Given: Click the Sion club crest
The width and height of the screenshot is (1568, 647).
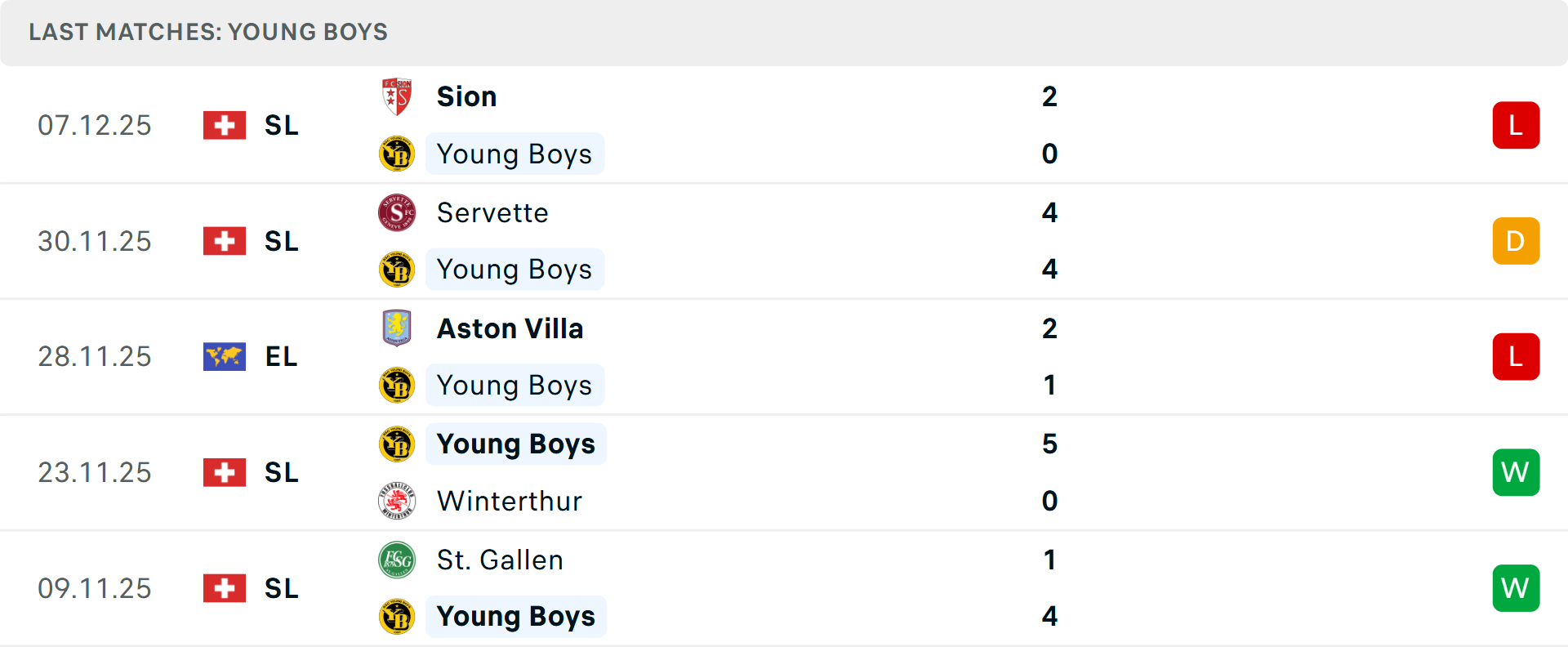Looking at the screenshot, I should [397, 96].
